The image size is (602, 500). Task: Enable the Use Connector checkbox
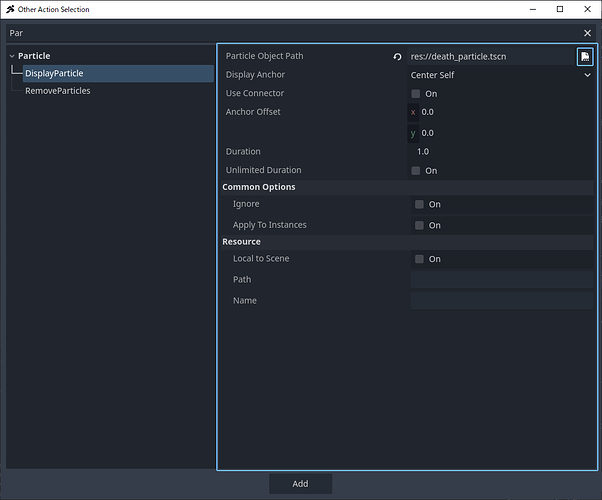tap(417, 94)
